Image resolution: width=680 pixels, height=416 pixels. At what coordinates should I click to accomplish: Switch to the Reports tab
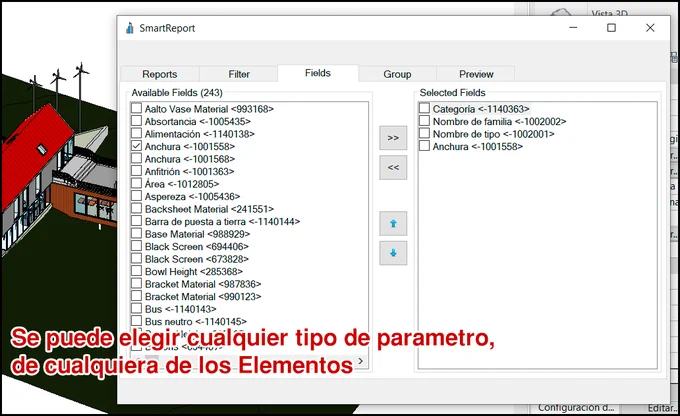click(x=160, y=74)
